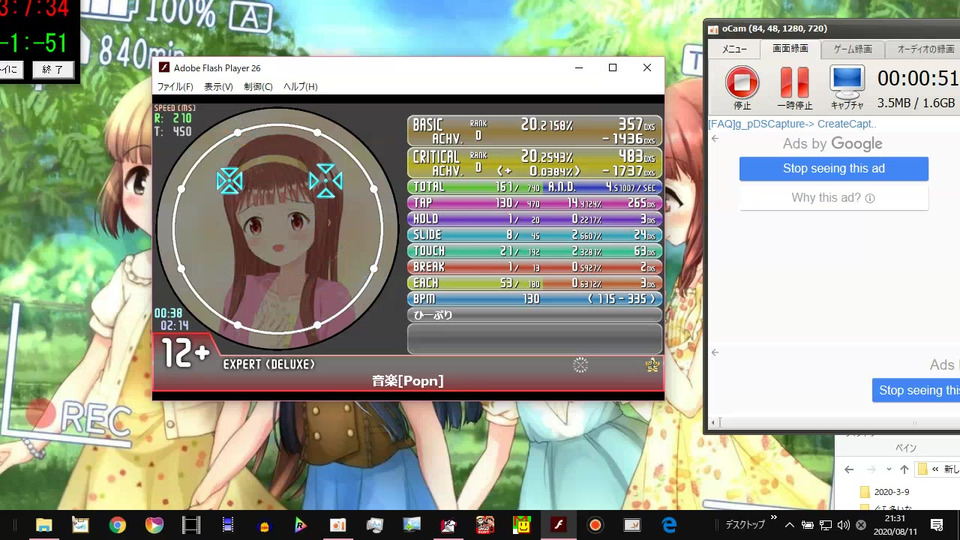Click the 'Stop seeing this ad' button at top
Screen dimensions: 960x540
pyautogui.click(x=834, y=168)
